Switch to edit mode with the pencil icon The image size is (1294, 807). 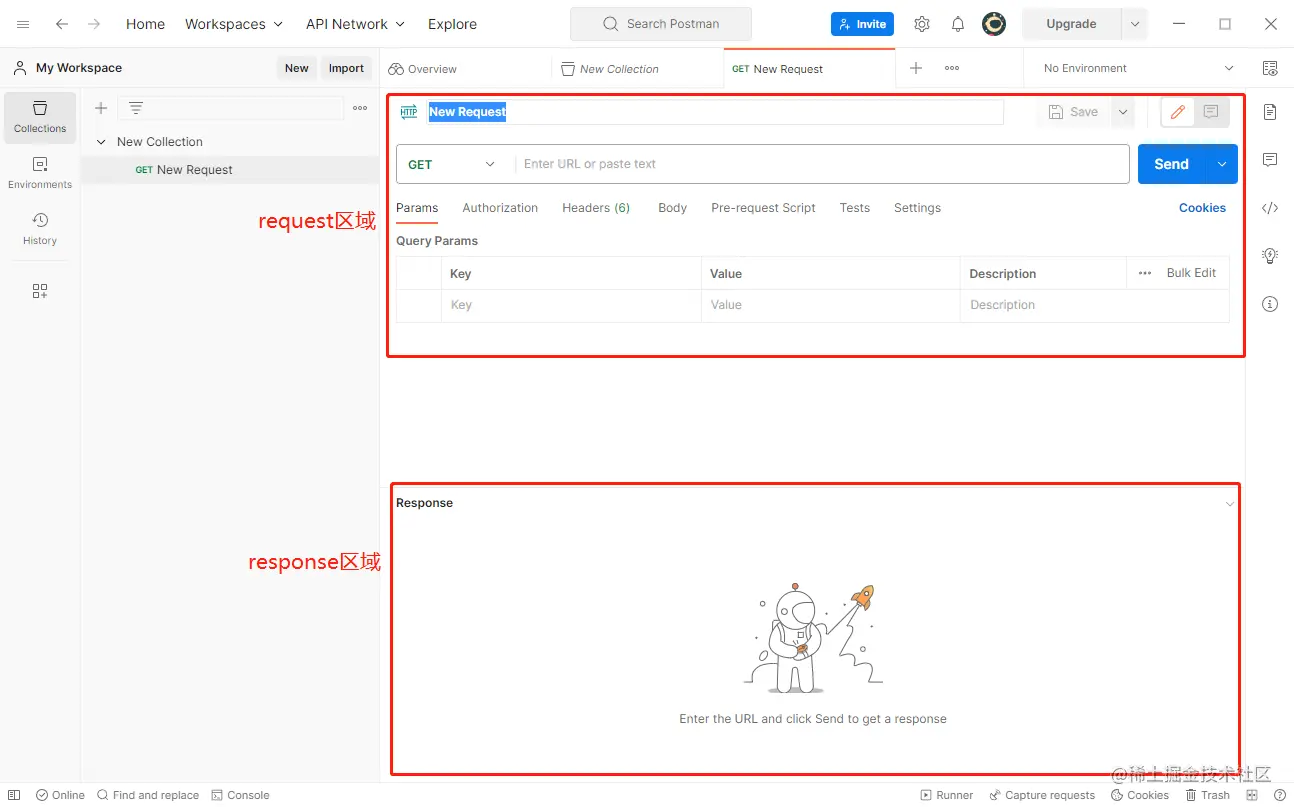coord(1178,112)
